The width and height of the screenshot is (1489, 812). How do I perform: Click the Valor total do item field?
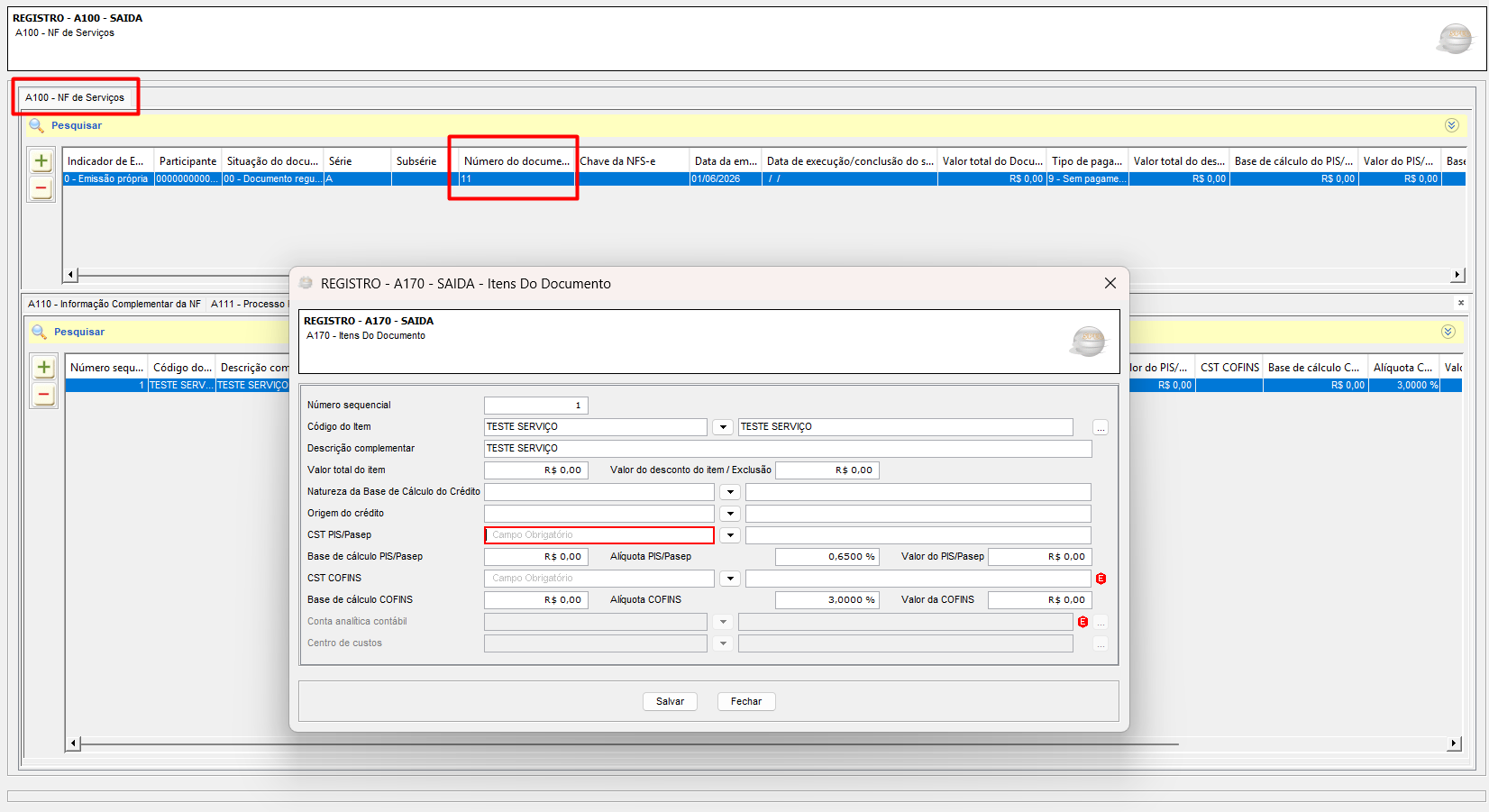[x=536, y=470]
